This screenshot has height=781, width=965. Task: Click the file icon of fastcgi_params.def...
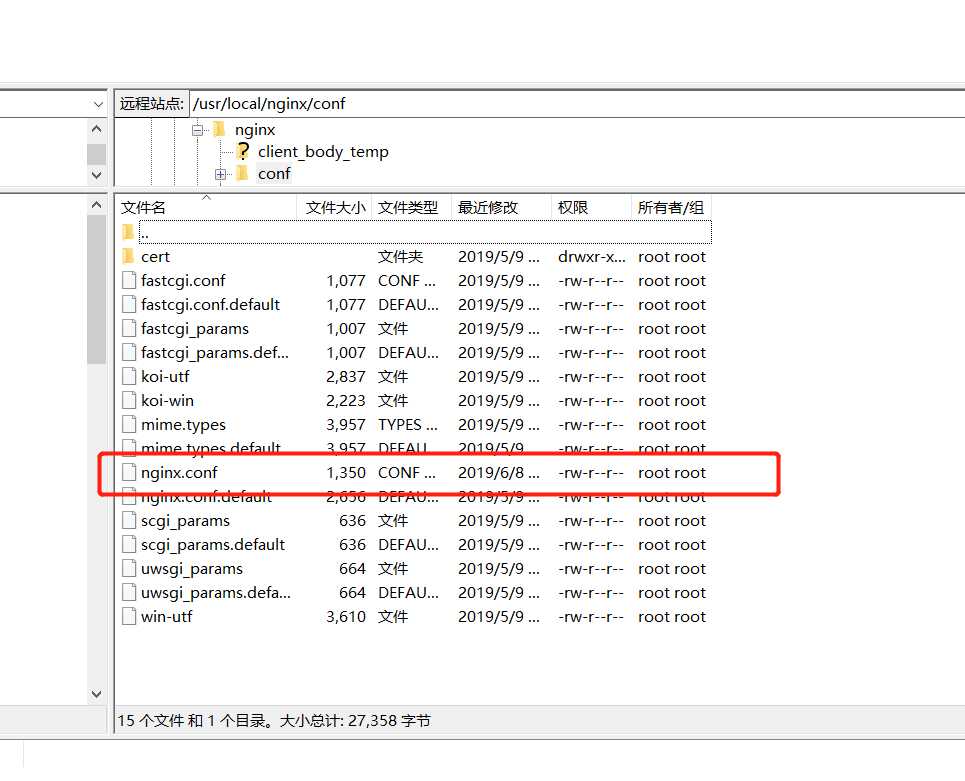pos(129,353)
